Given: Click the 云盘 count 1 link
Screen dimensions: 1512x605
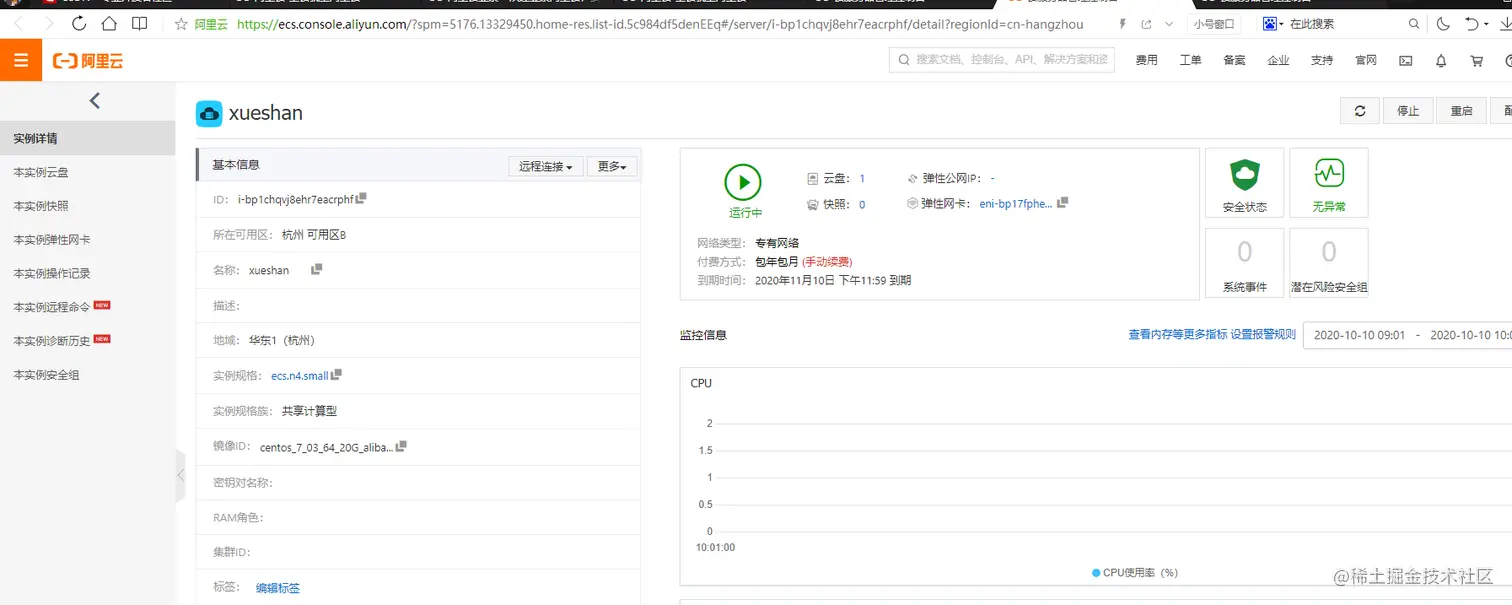Looking at the screenshot, I should coord(862,178).
